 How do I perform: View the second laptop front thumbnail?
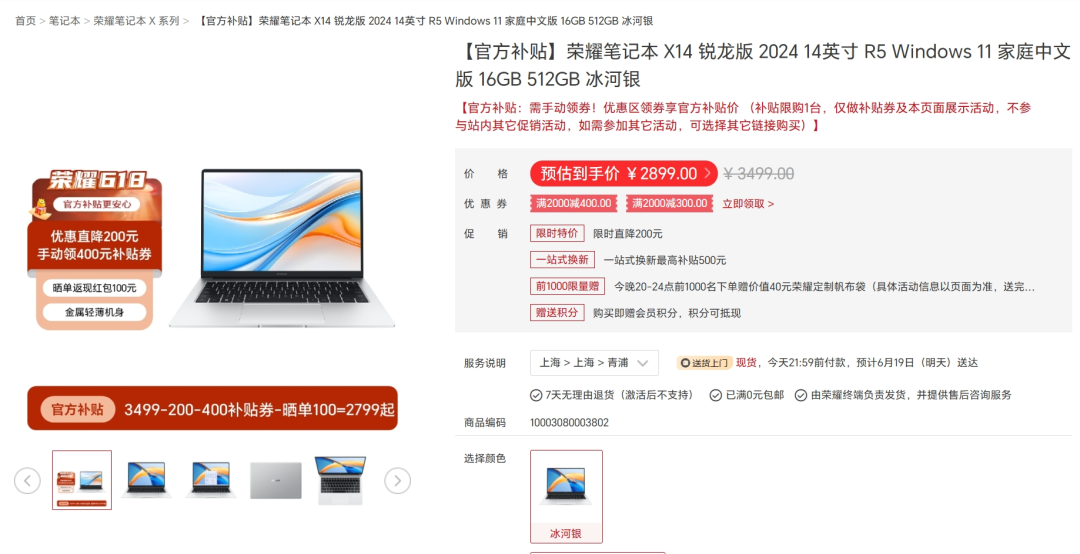coord(211,480)
